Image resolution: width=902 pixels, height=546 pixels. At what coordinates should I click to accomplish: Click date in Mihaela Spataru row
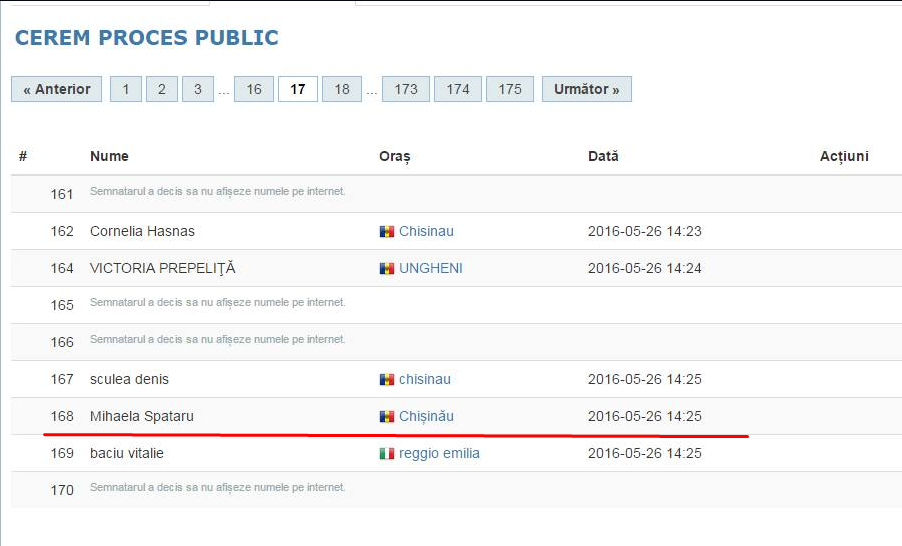pos(645,417)
